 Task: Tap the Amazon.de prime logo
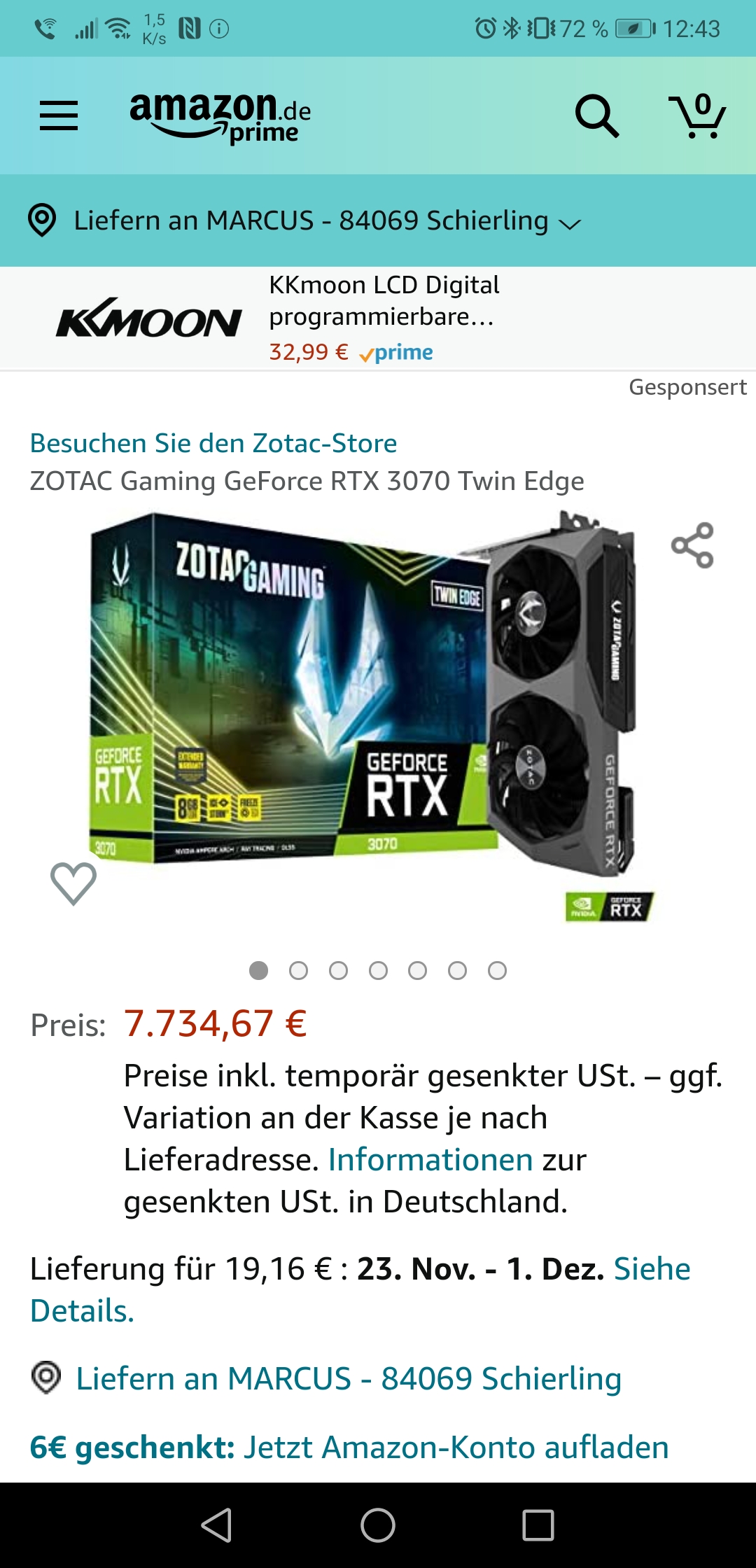(x=220, y=117)
